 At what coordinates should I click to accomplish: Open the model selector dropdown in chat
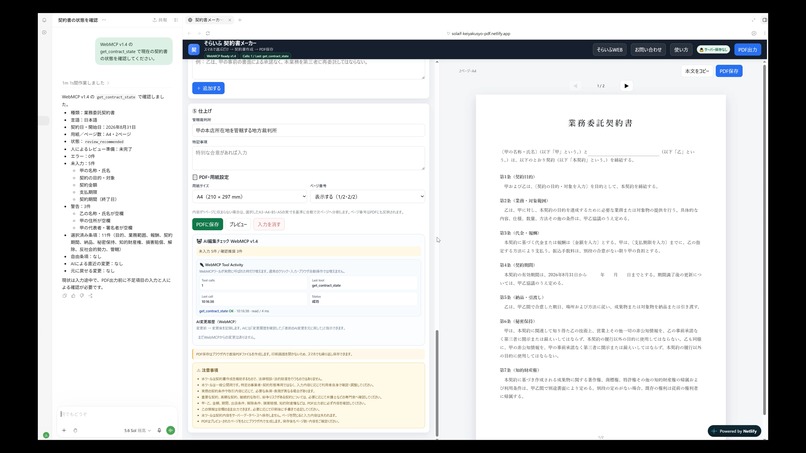tap(138, 430)
